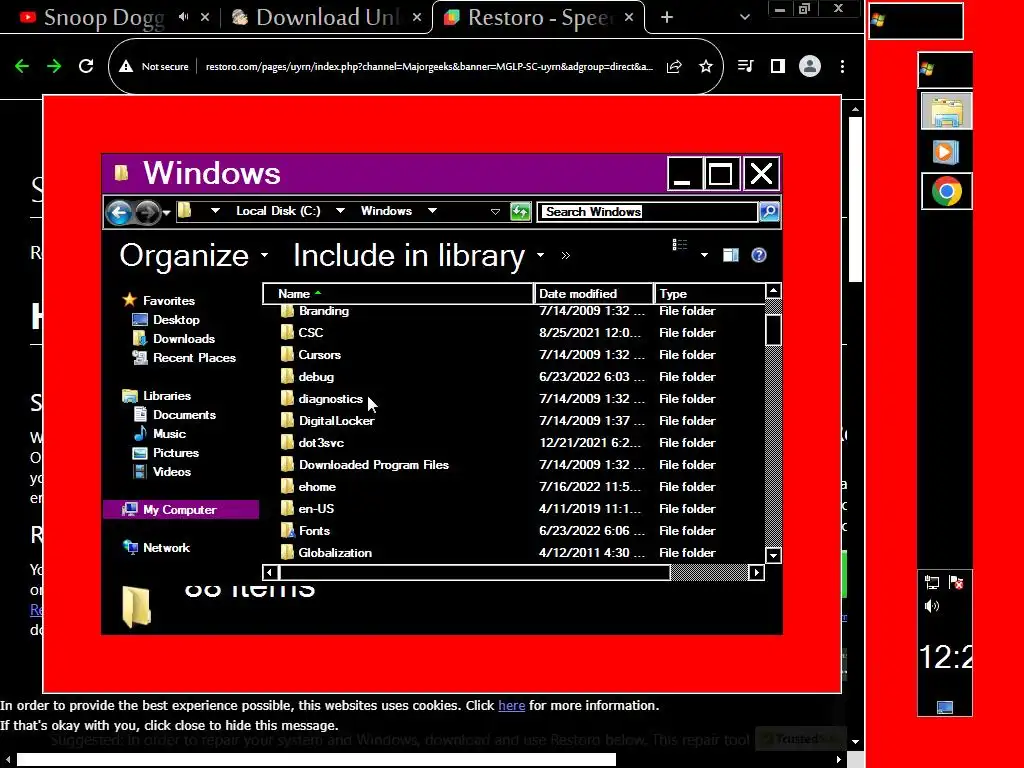Image resolution: width=1024 pixels, height=768 pixels.
Task: Expand the Windows breadcrumb arrow
Action: point(432,211)
